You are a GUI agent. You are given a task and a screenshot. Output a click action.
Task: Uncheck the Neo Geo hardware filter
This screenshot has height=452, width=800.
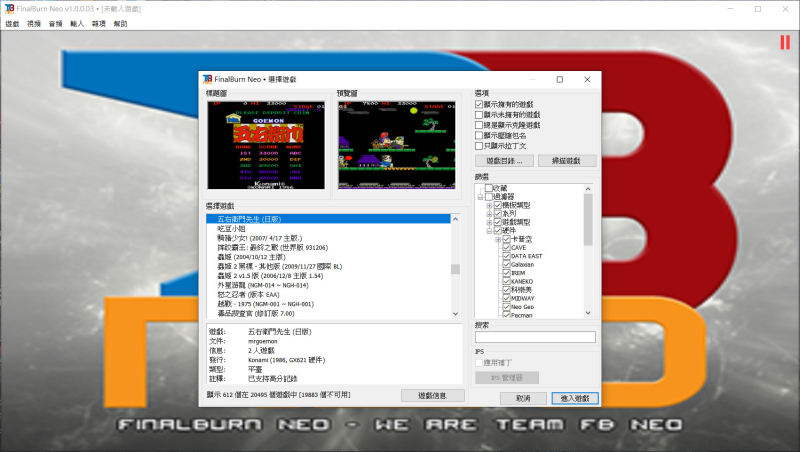(506, 307)
